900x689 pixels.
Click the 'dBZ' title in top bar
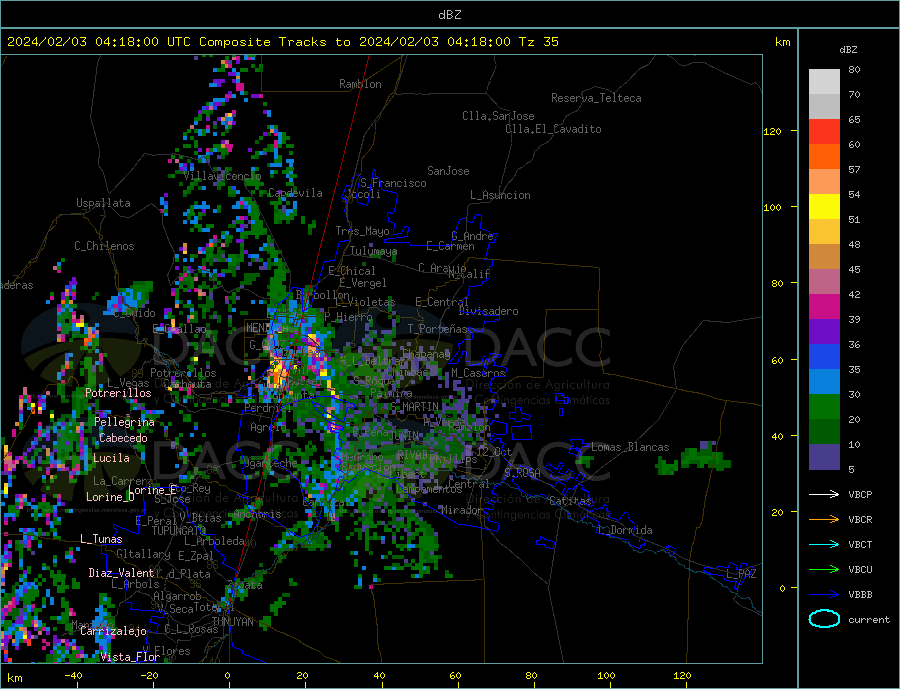point(449,15)
